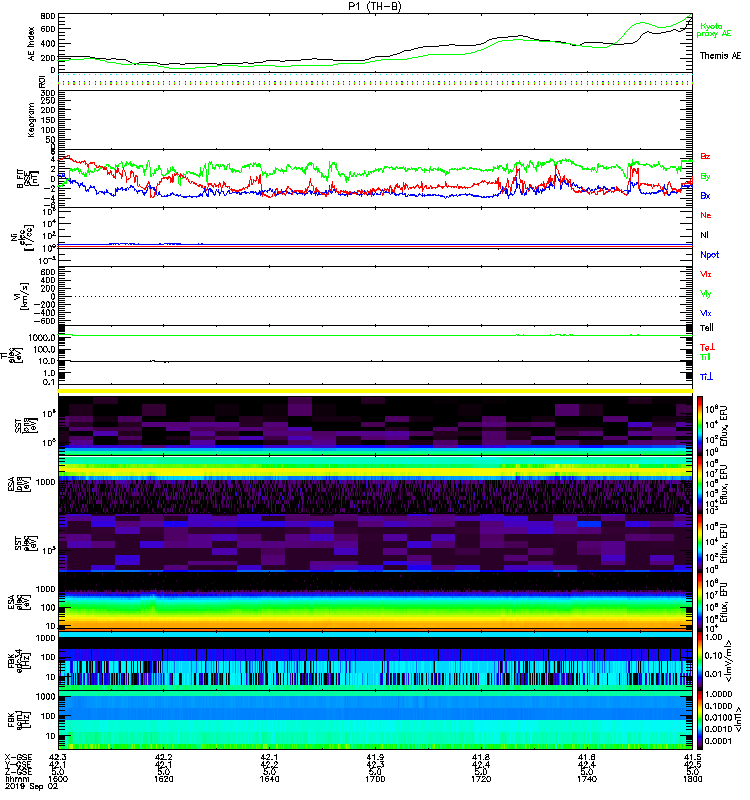Click the SST elec Eflux color bar

pyautogui.click(x=699, y=543)
